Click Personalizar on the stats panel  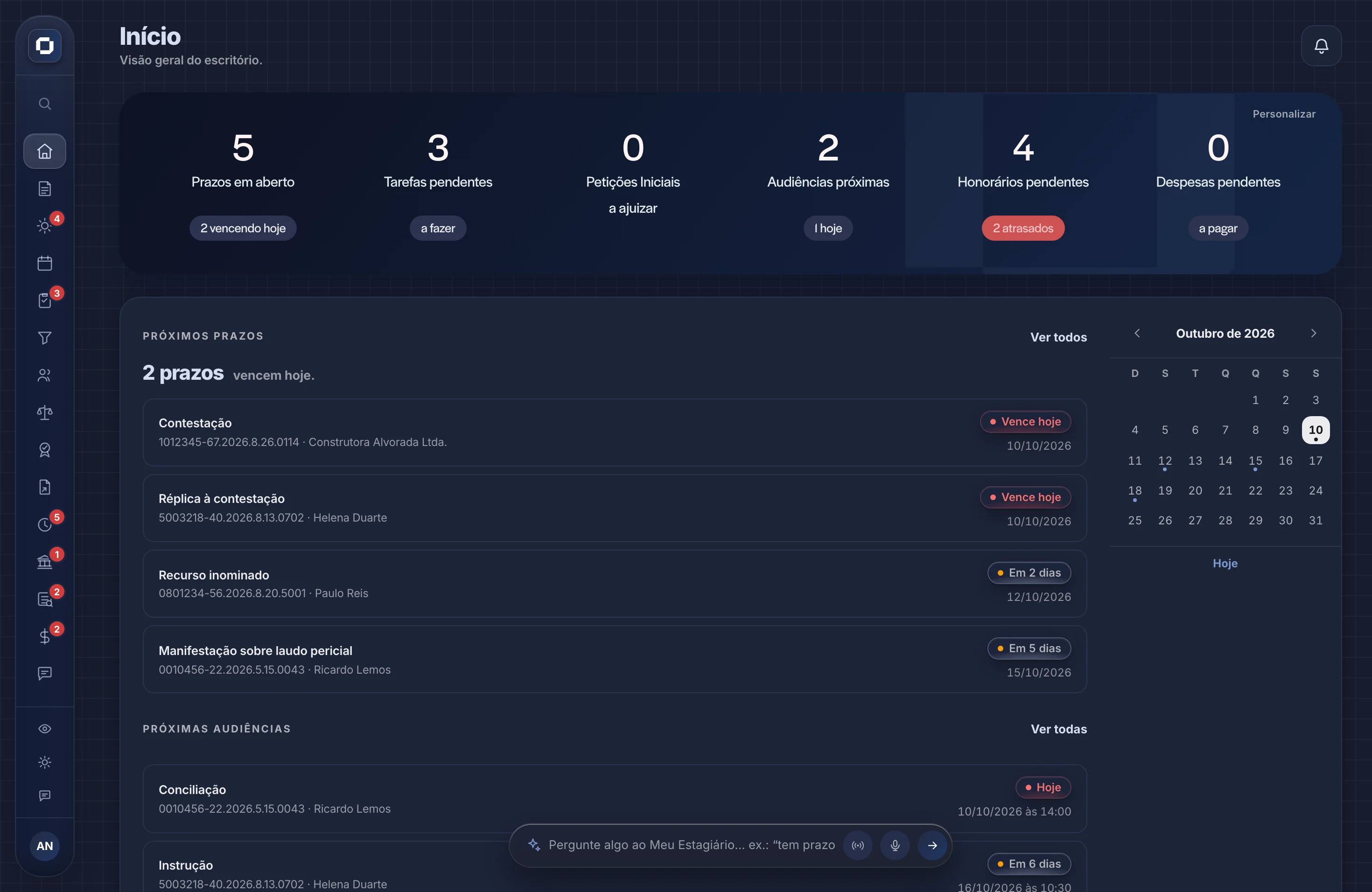click(1284, 114)
